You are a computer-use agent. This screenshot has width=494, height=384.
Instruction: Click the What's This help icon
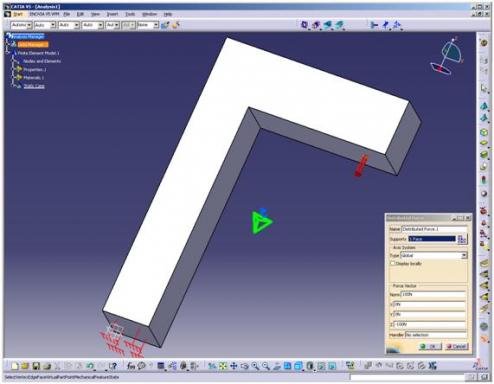(x=113, y=366)
